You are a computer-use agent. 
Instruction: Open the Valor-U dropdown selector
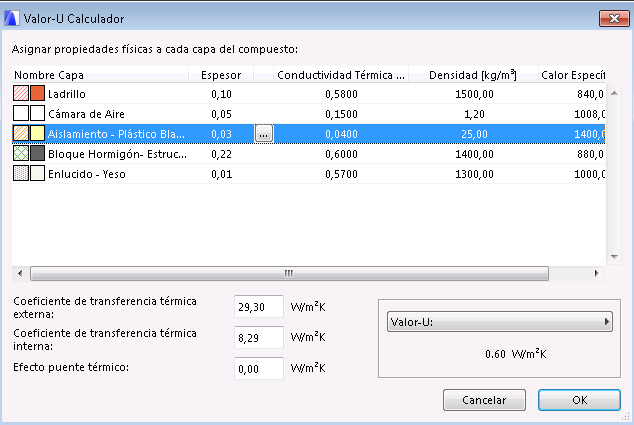[499, 322]
